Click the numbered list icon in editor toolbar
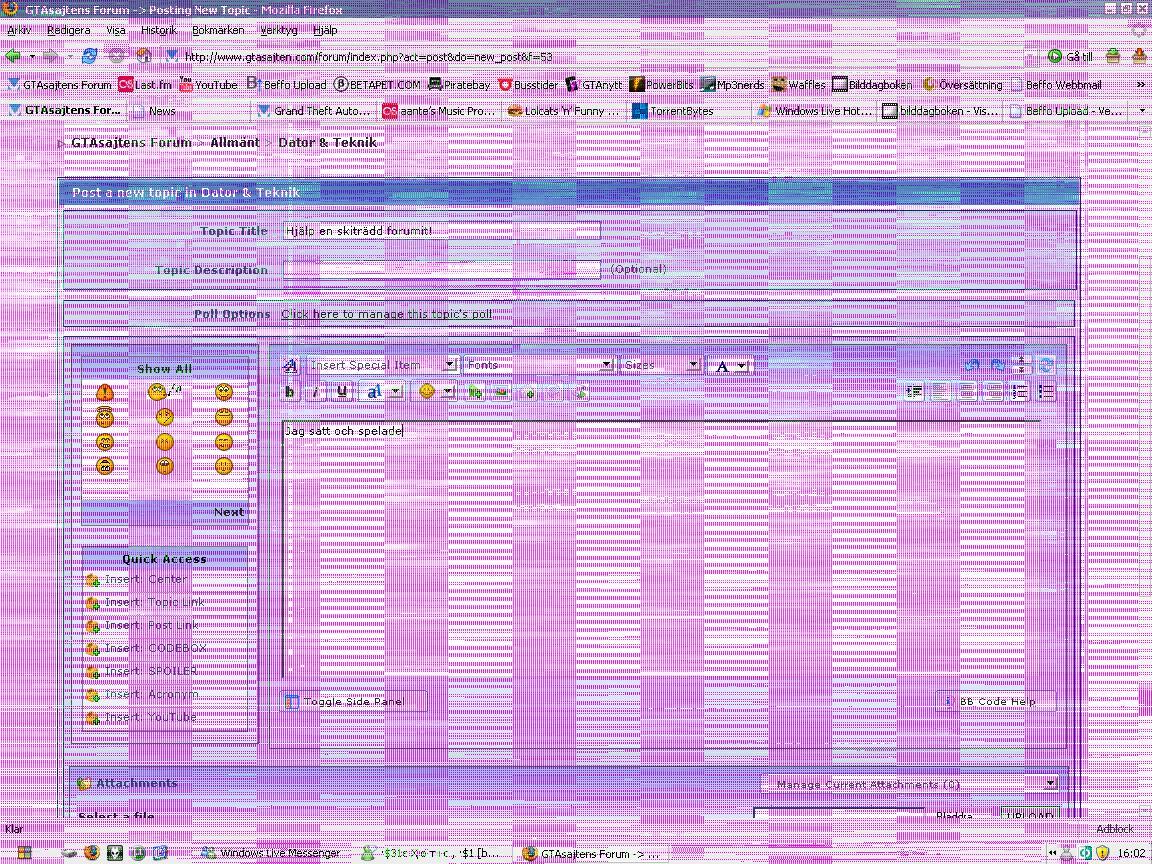Screen dimensions: 1152x864 click(x=1020, y=392)
